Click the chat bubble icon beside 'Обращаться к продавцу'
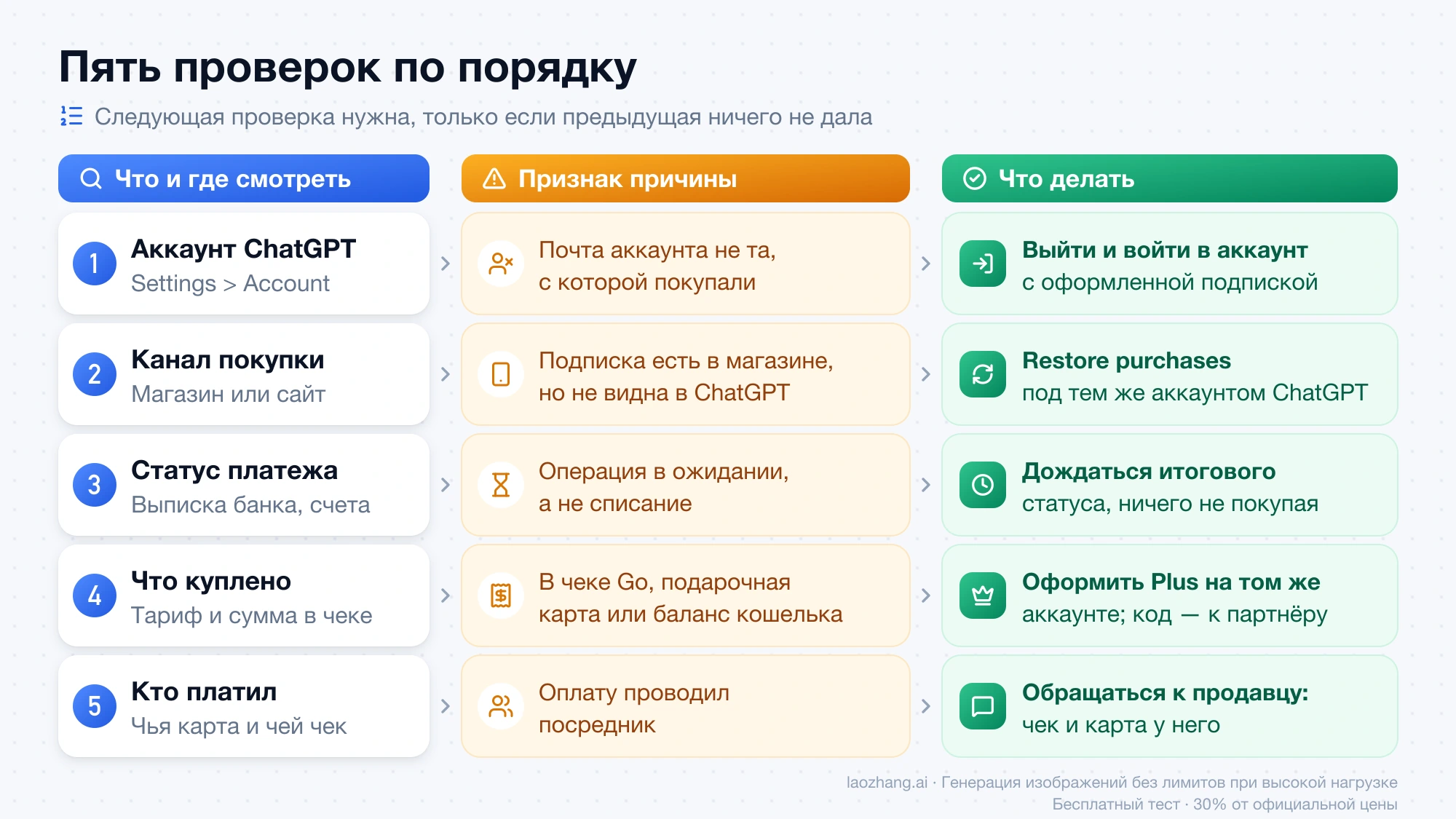This screenshot has width=1456, height=819. 983,706
